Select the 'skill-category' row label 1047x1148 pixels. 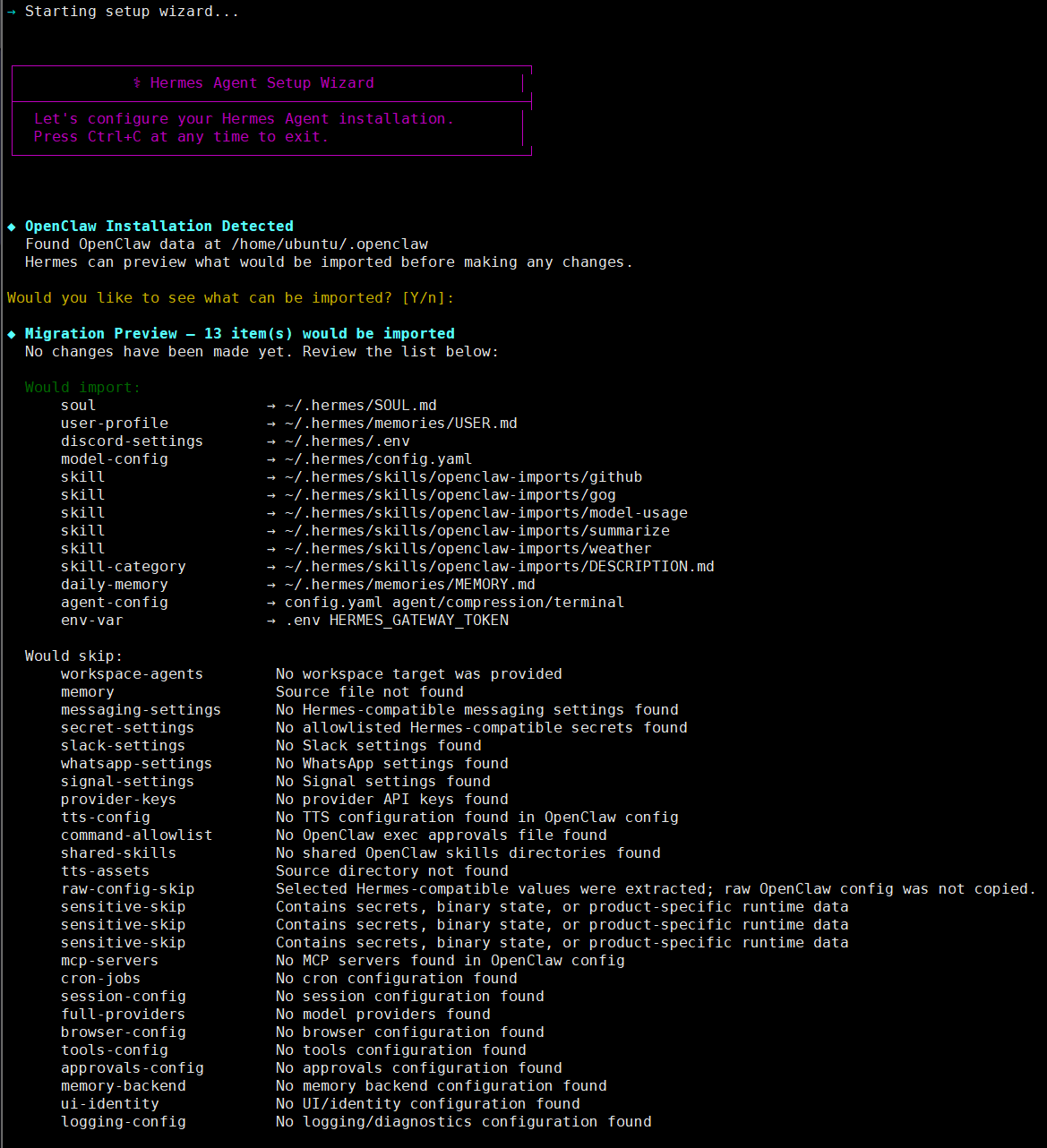pyautogui.click(x=124, y=566)
